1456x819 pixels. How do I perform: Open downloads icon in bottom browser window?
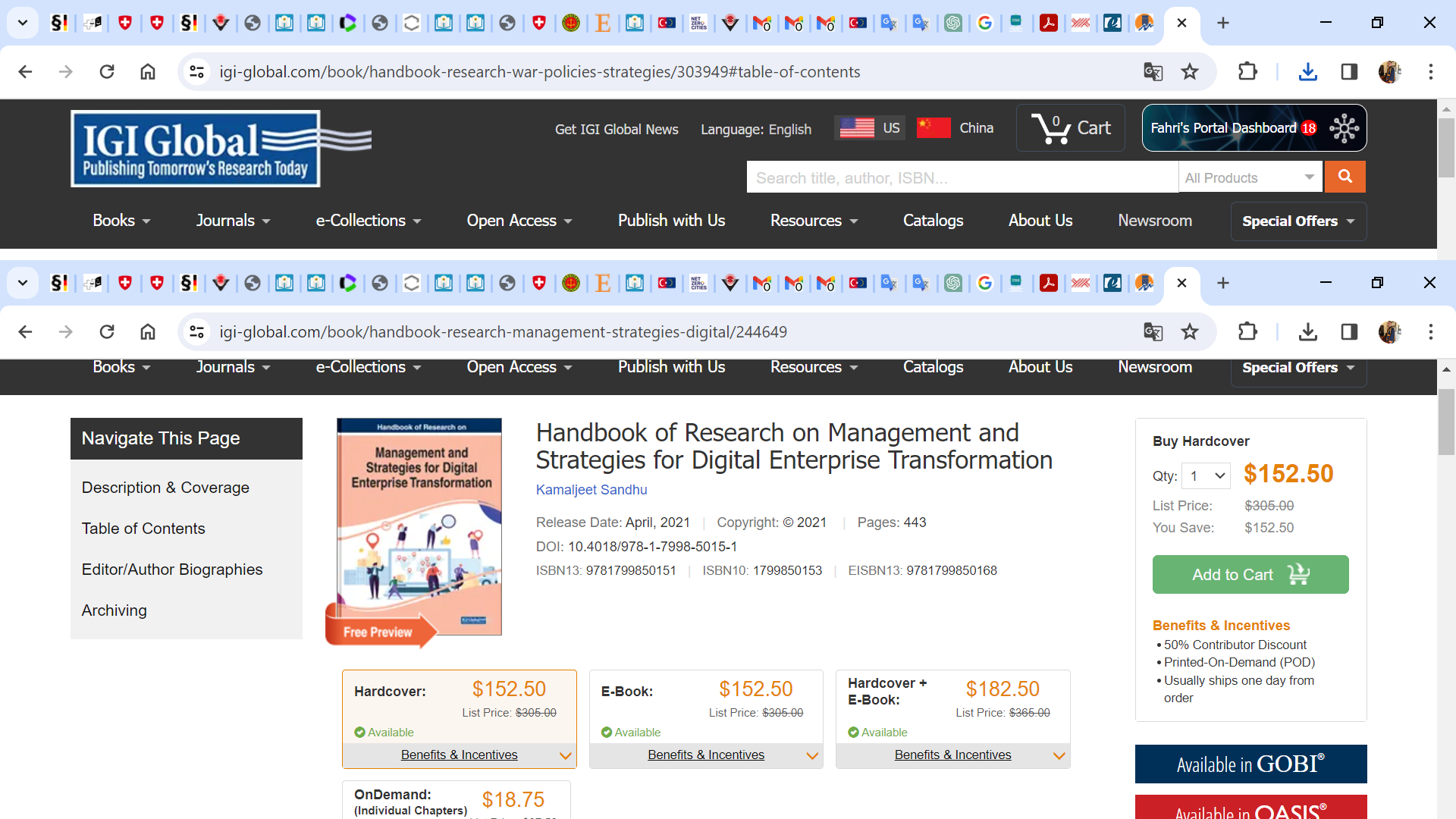1308,332
